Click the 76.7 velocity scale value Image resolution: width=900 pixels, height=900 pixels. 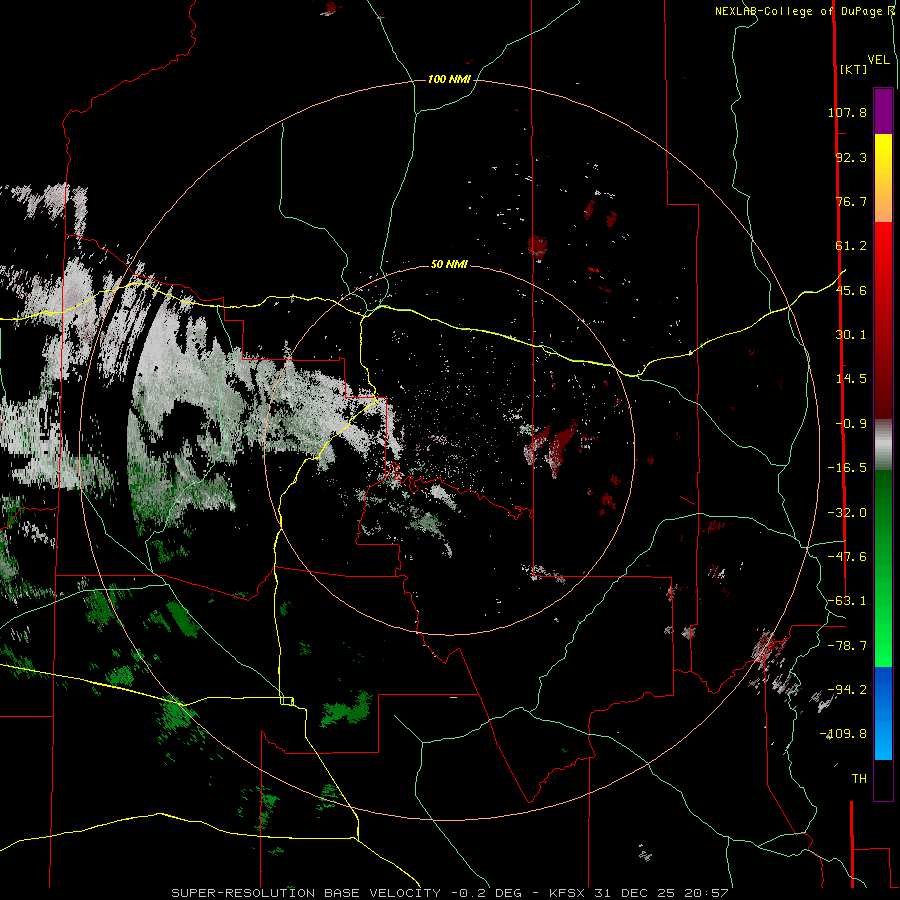tap(851, 201)
